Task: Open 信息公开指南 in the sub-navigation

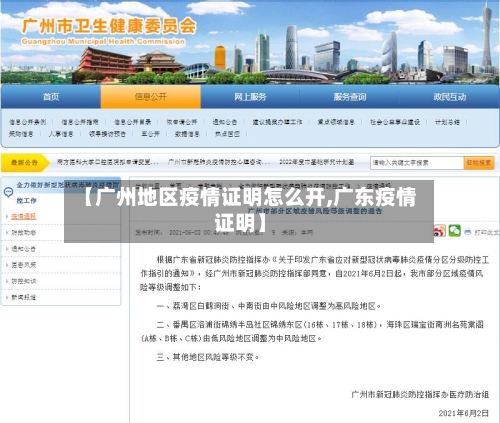Action: click(80, 122)
